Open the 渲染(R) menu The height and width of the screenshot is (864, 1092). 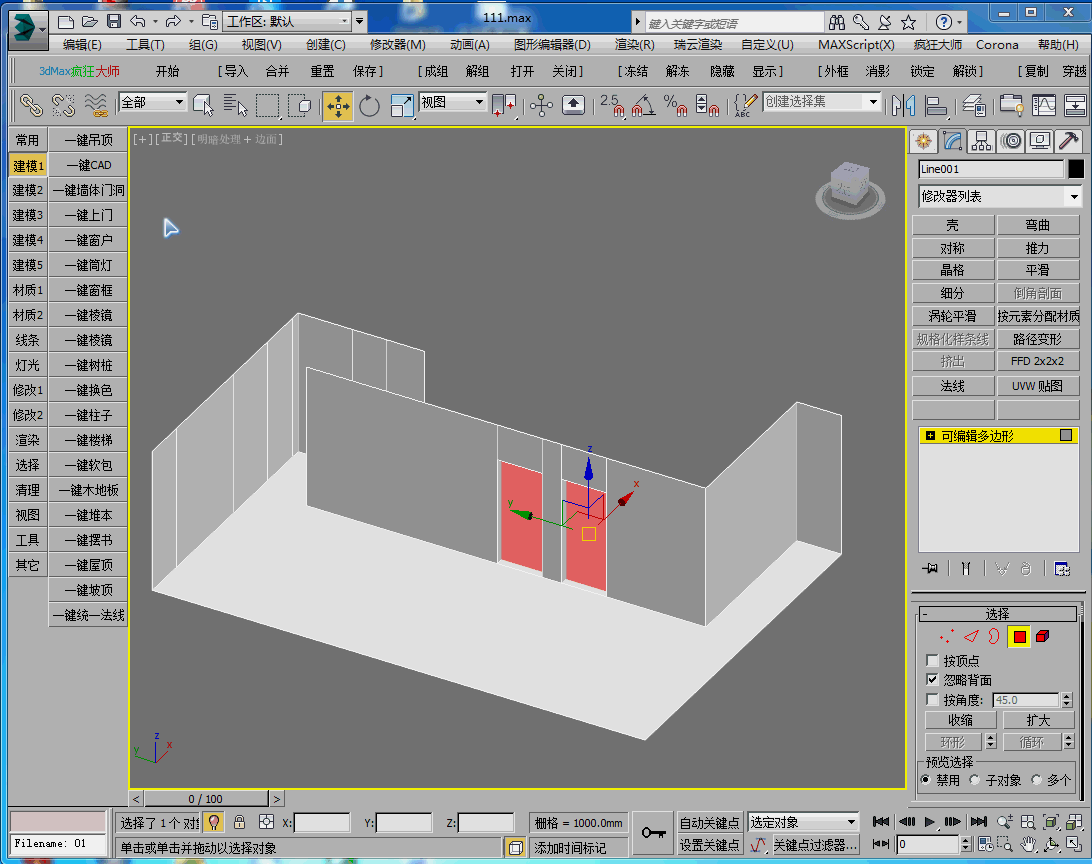(634, 45)
